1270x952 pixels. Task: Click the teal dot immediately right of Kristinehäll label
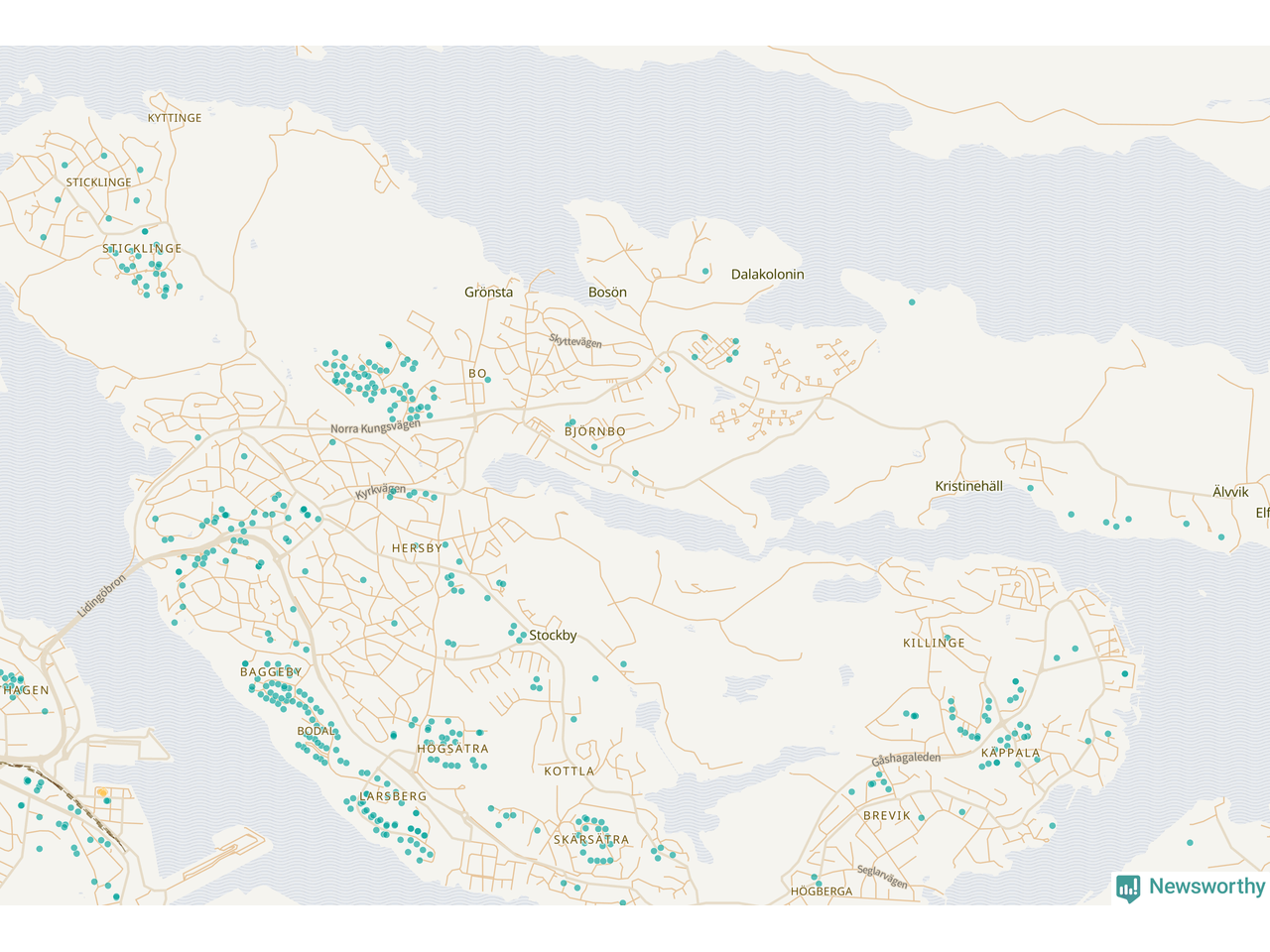[x=1030, y=488]
